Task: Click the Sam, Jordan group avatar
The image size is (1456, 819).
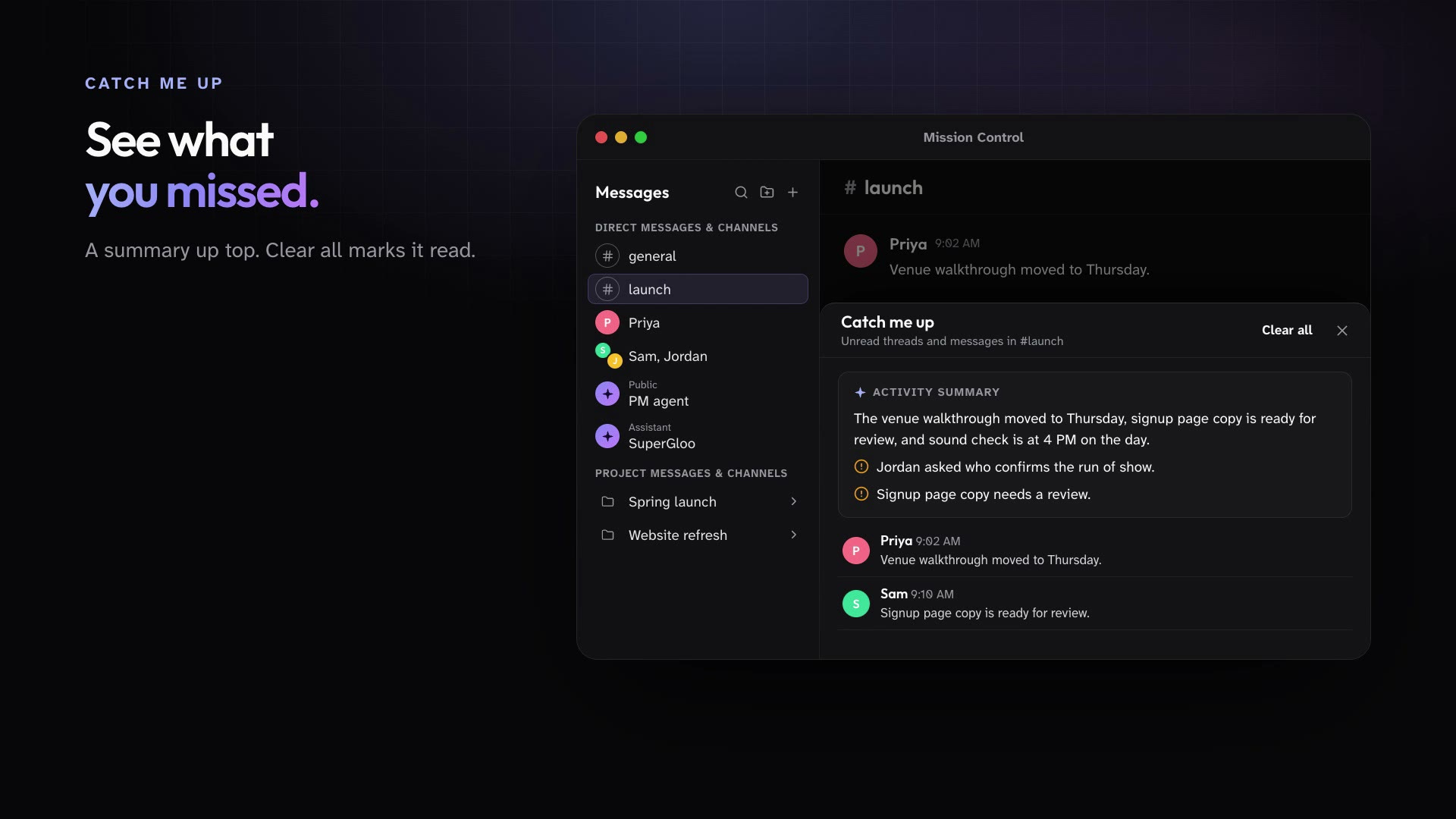Action: click(609, 356)
